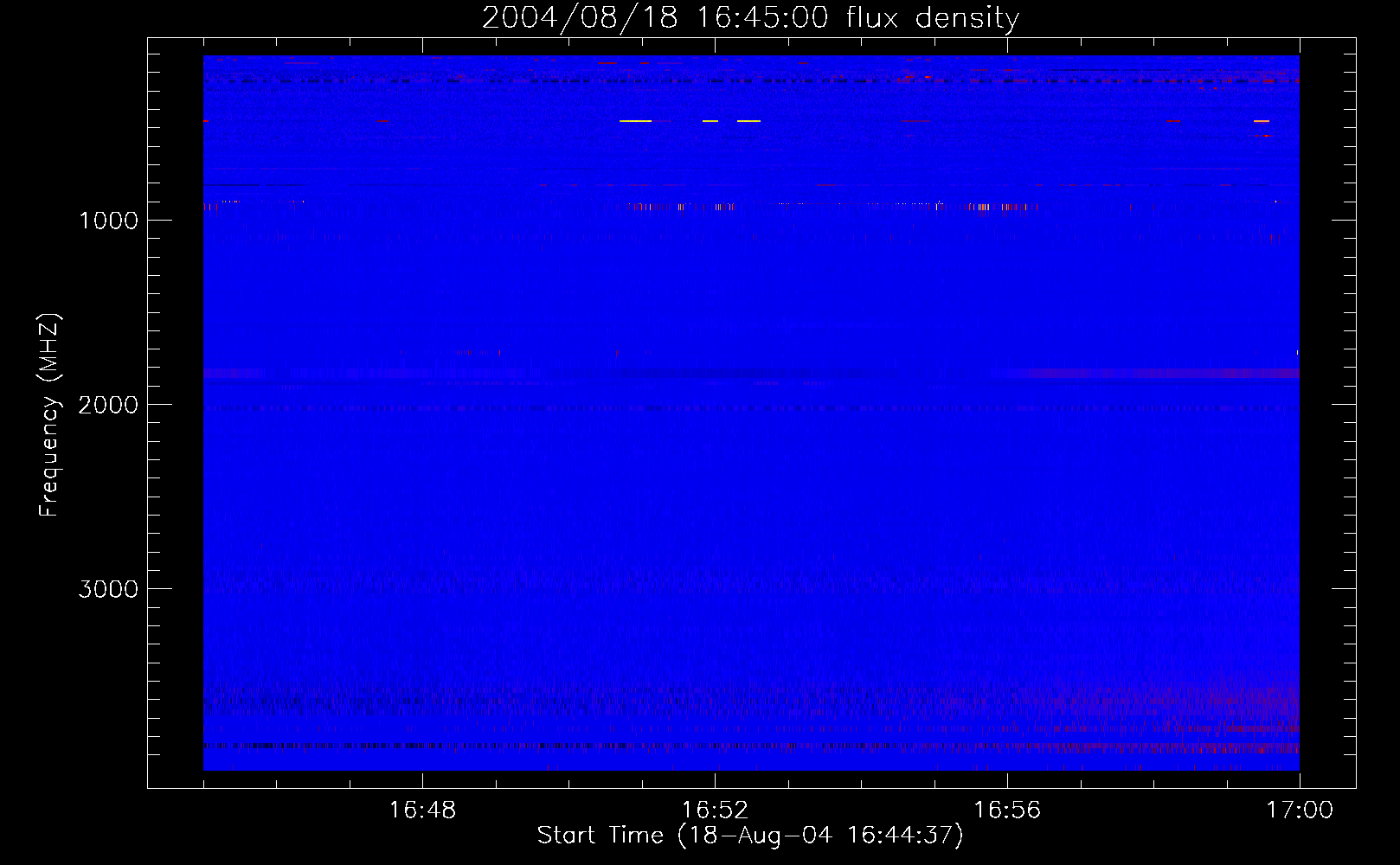Click the short yellow burst near 16:52
The width and height of the screenshot is (1400, 865).
710,121
